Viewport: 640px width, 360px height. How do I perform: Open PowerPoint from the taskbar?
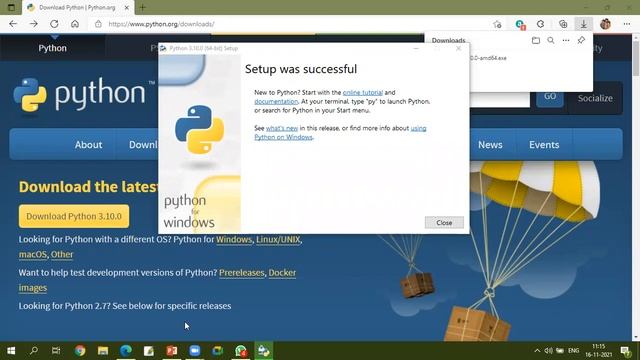click(172, 351)
